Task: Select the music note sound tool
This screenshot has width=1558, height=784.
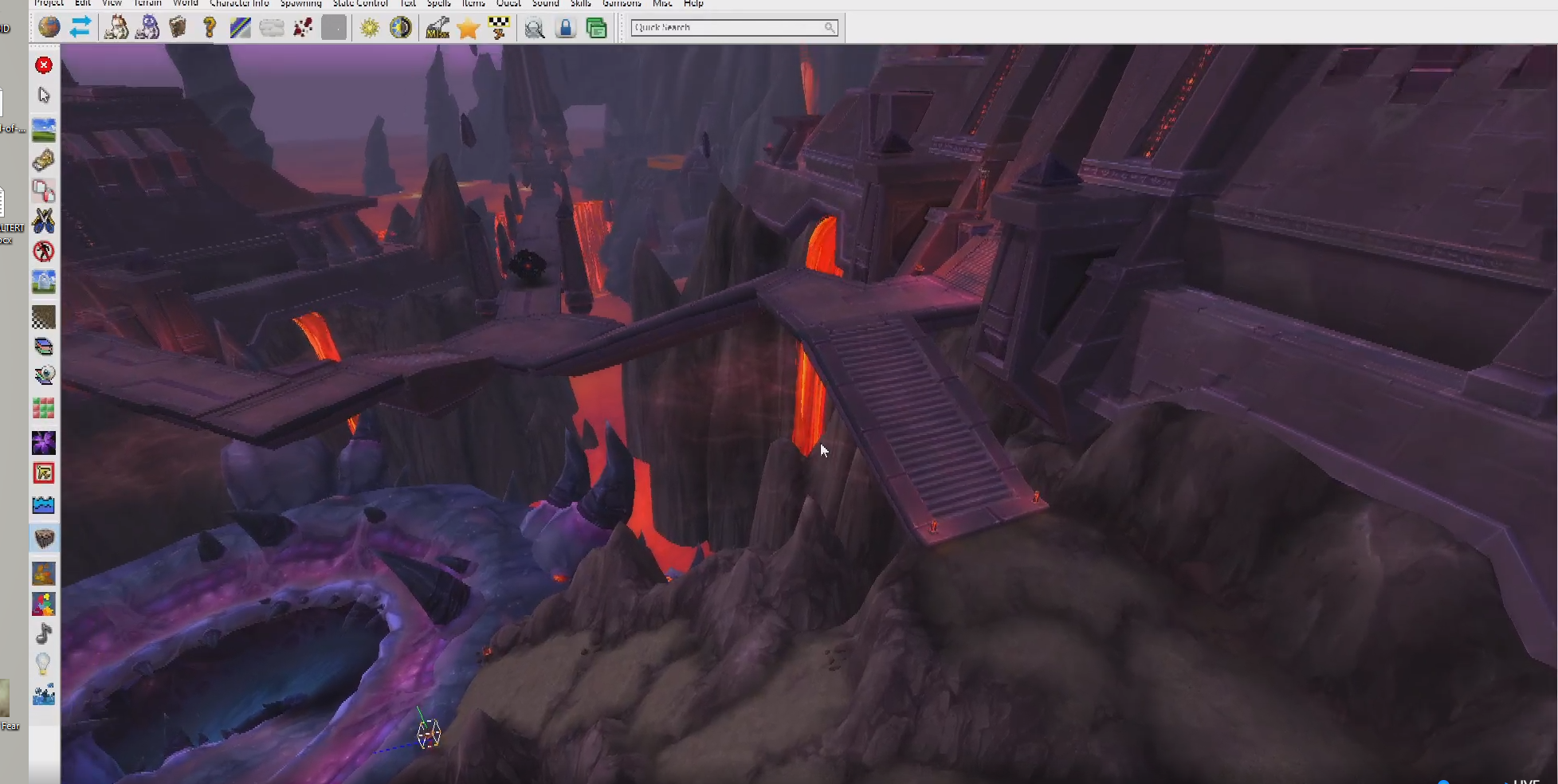Action: tap(44, 634)
